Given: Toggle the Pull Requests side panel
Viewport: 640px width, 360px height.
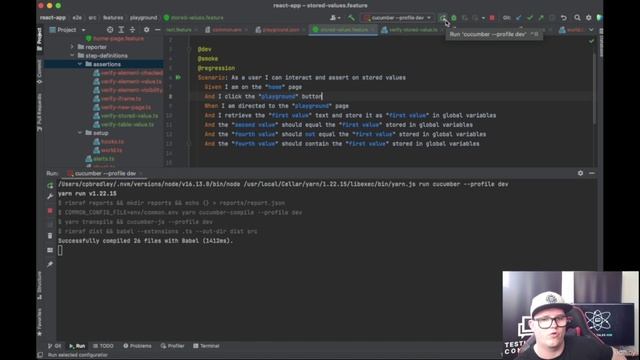Looking at the screenshot, I should click(x=40, y=113).
